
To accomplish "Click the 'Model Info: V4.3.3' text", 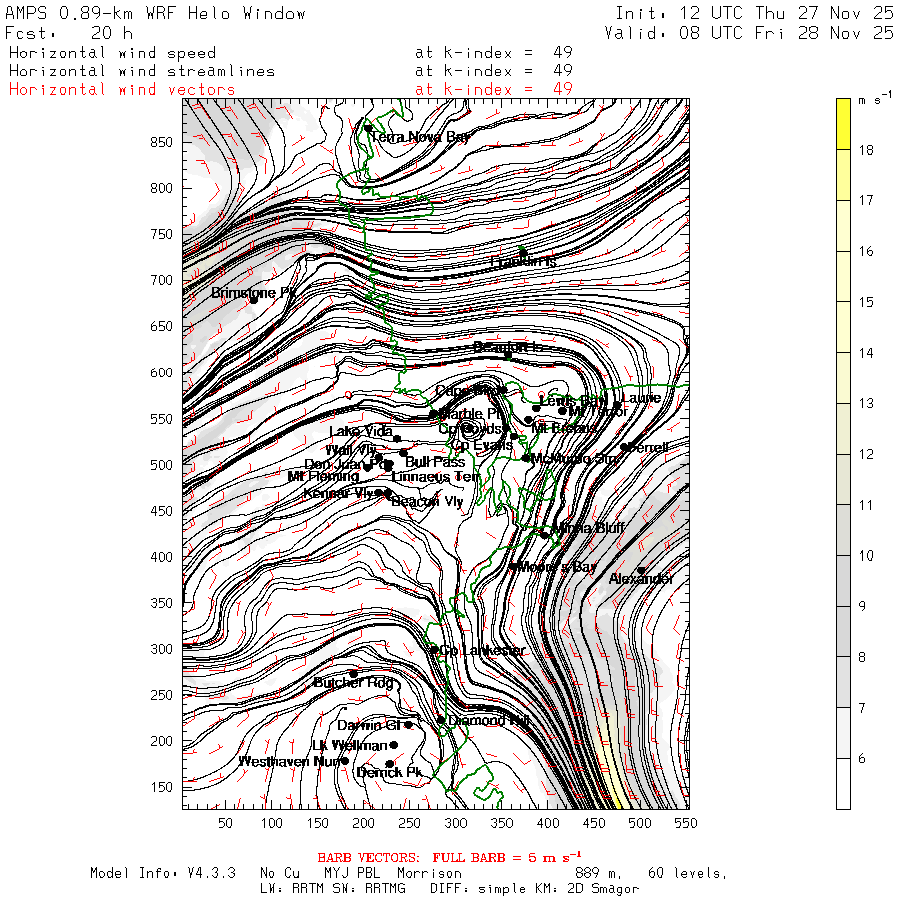I will (x=162, y=873).
